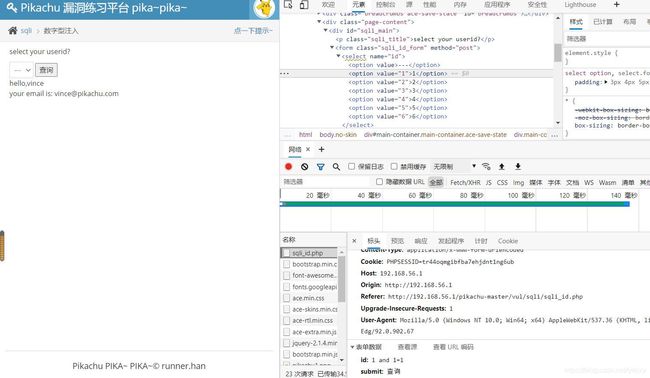This screenshot has width=650, height=378.
Task: Click the request list vertical scrollbar thumb
Action: click(x=341, y=279)
